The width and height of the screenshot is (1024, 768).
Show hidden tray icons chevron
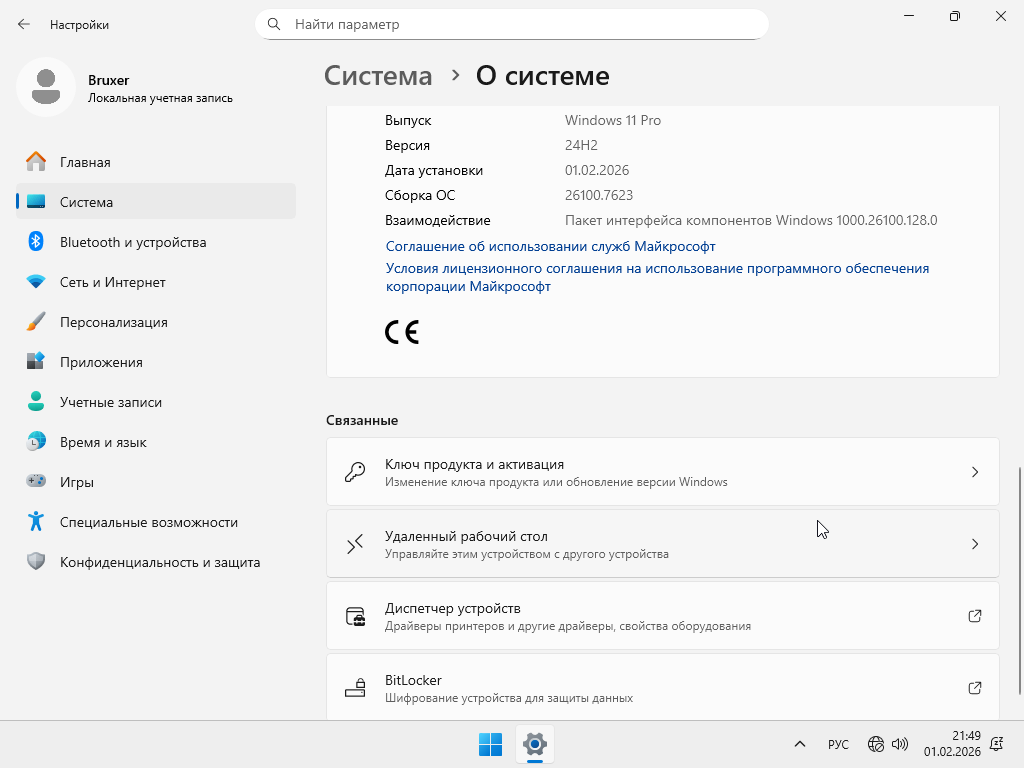point(800,744)
